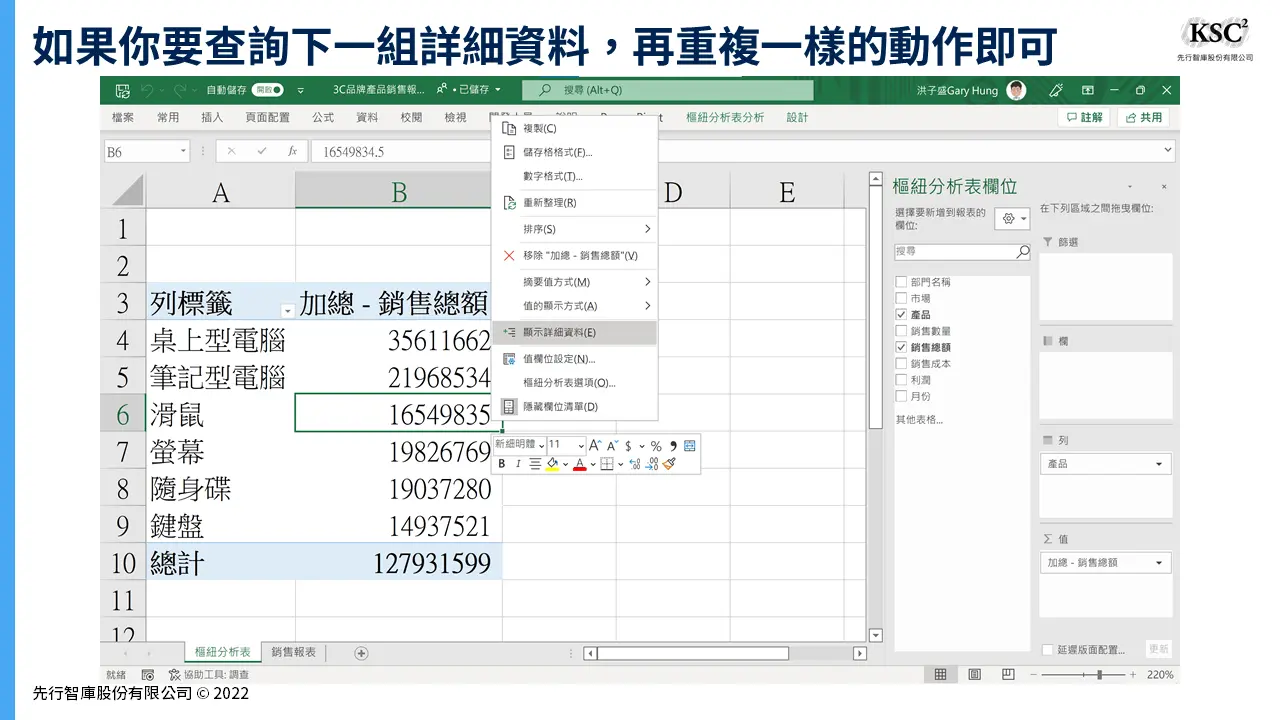Click the decrease decimal icon
The width and height of the screenshot is (1280, 720).
652,464
